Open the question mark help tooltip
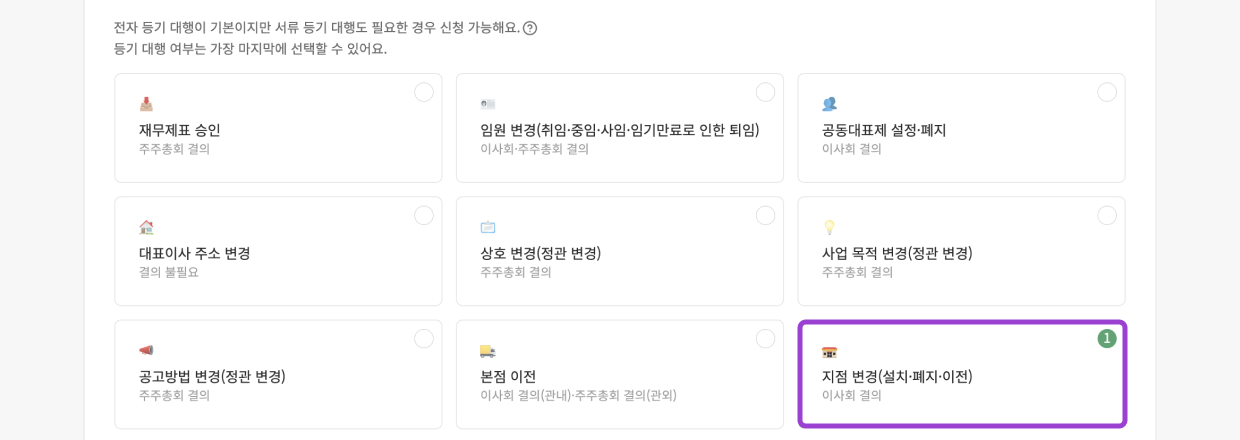1240x440 pixels. [x=530, y=28]
